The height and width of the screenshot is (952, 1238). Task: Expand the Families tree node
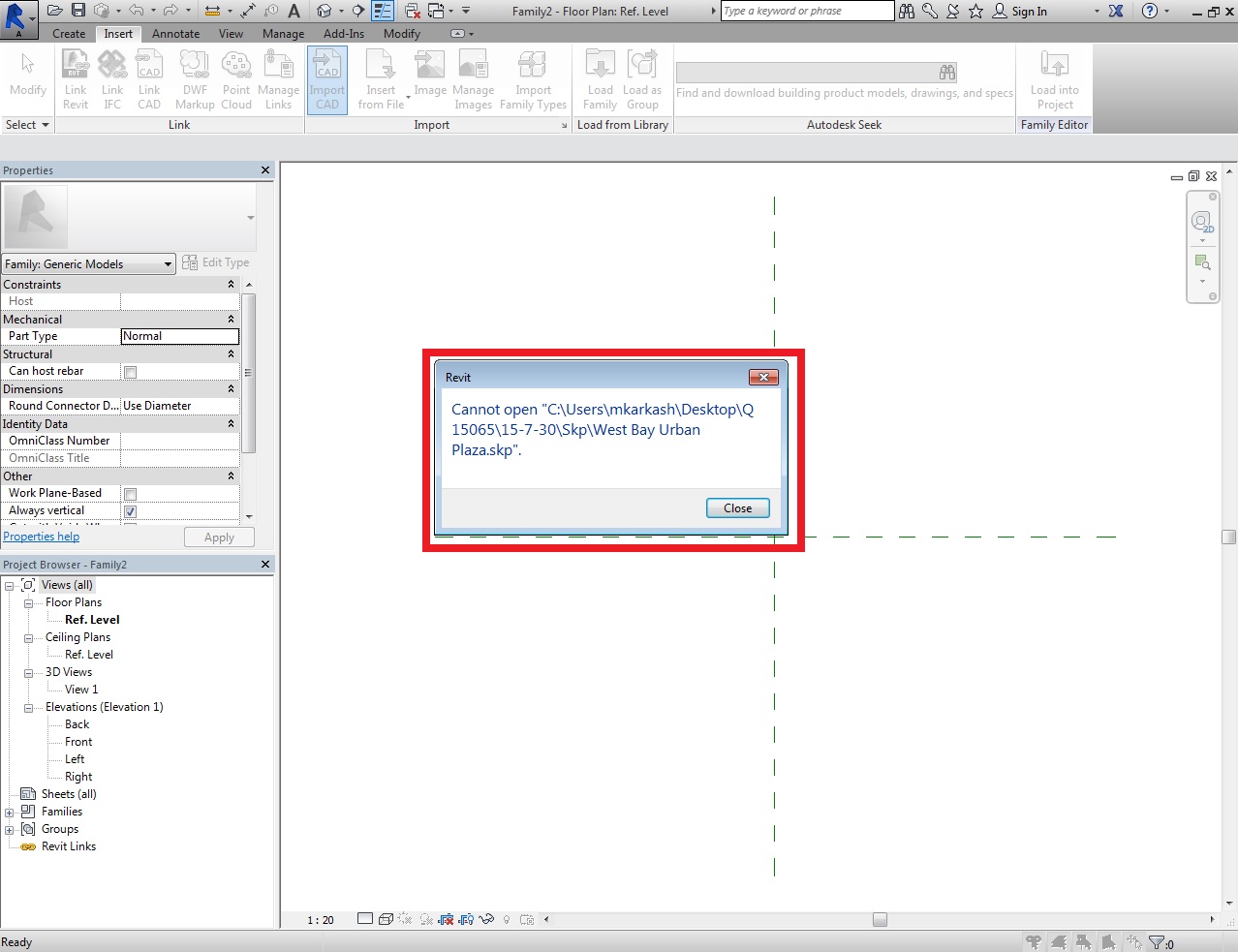click(9, 812)
